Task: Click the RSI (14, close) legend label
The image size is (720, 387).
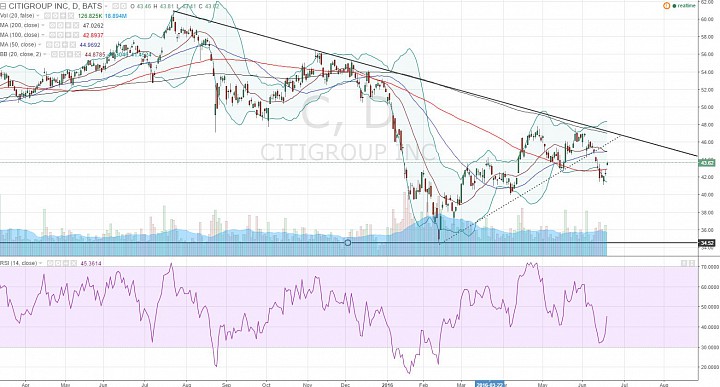Action: pyautogui.click(x=18, y=263)
